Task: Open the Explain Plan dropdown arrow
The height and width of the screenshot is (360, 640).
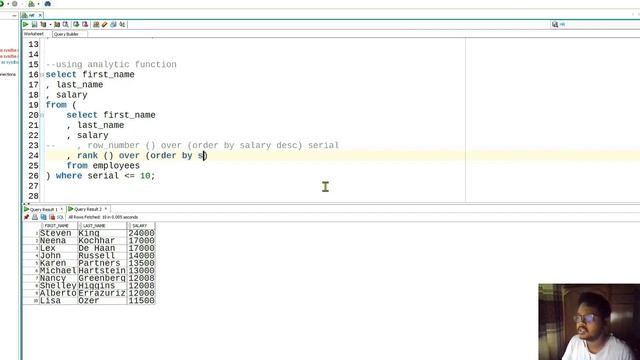Action: (x=51, y=24)
